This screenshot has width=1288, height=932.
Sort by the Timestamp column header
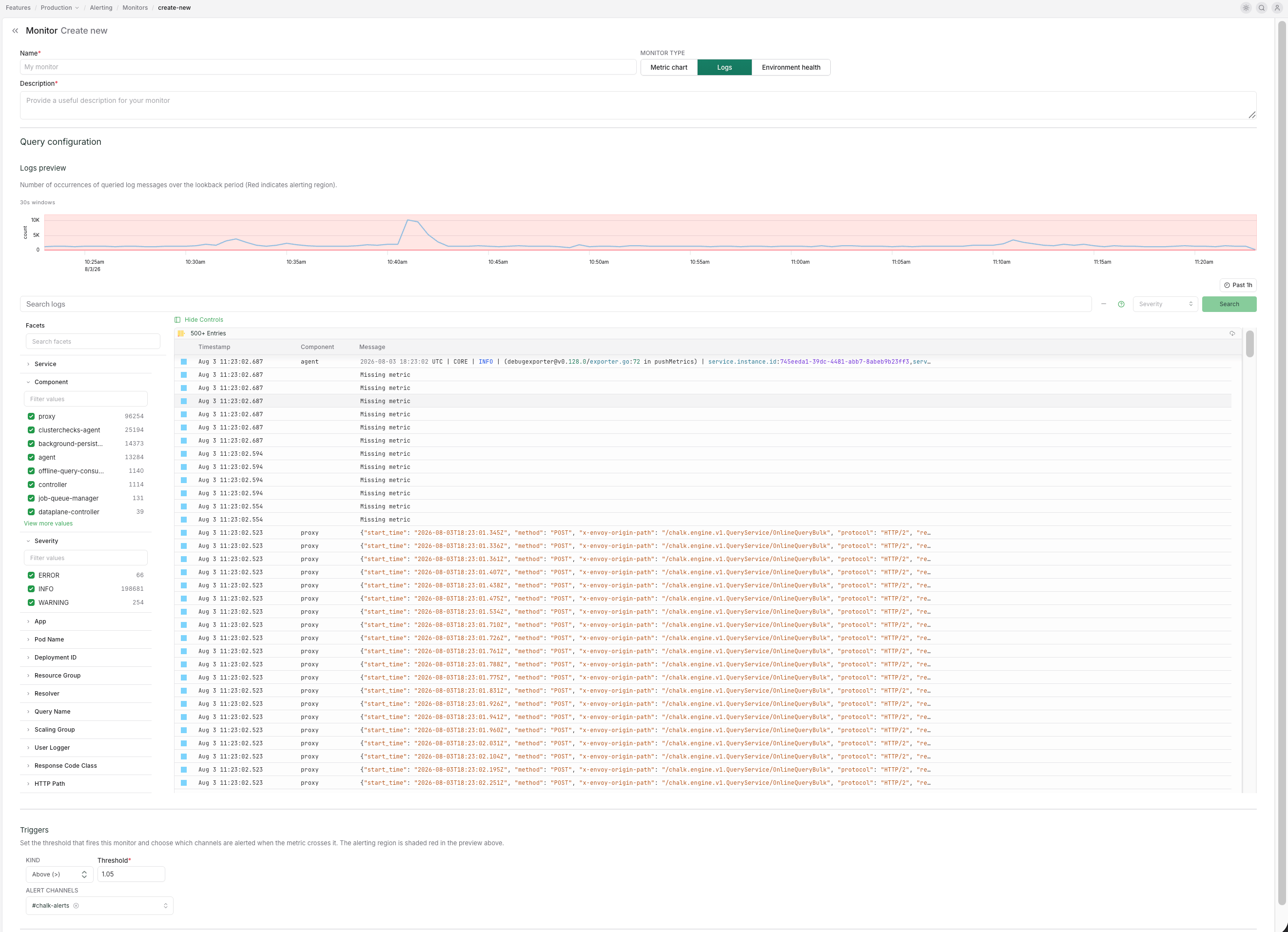click(x=214, y=347)
